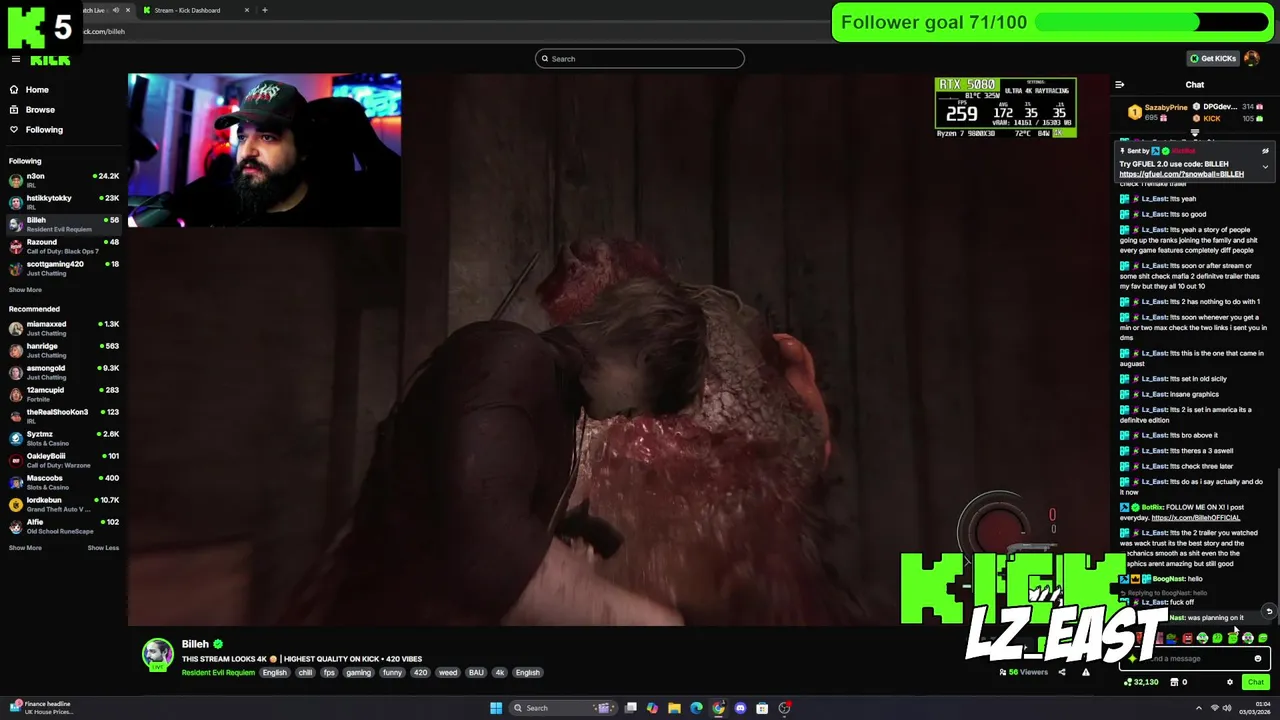
Task: Select the fps stream tag
Action: pyautogui.click(x=329, y=673)
